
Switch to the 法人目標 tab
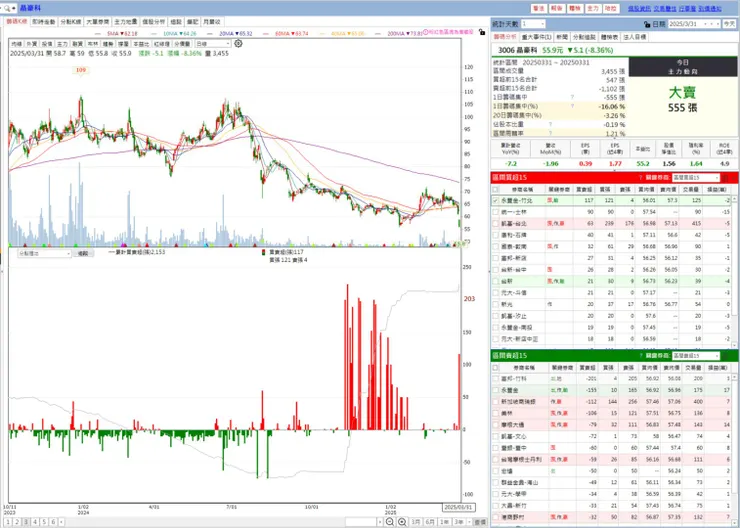coord(634,37)
